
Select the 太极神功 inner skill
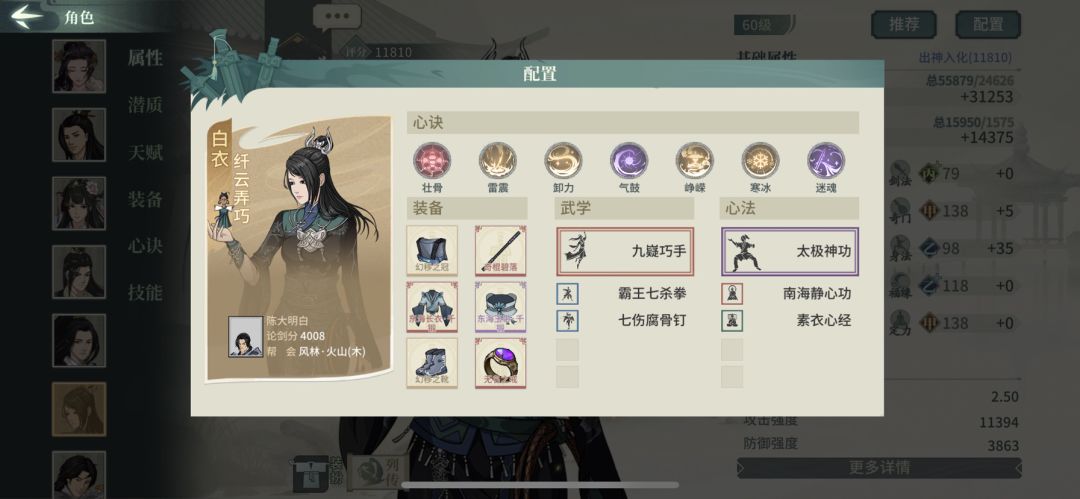(x=790, y=252)
